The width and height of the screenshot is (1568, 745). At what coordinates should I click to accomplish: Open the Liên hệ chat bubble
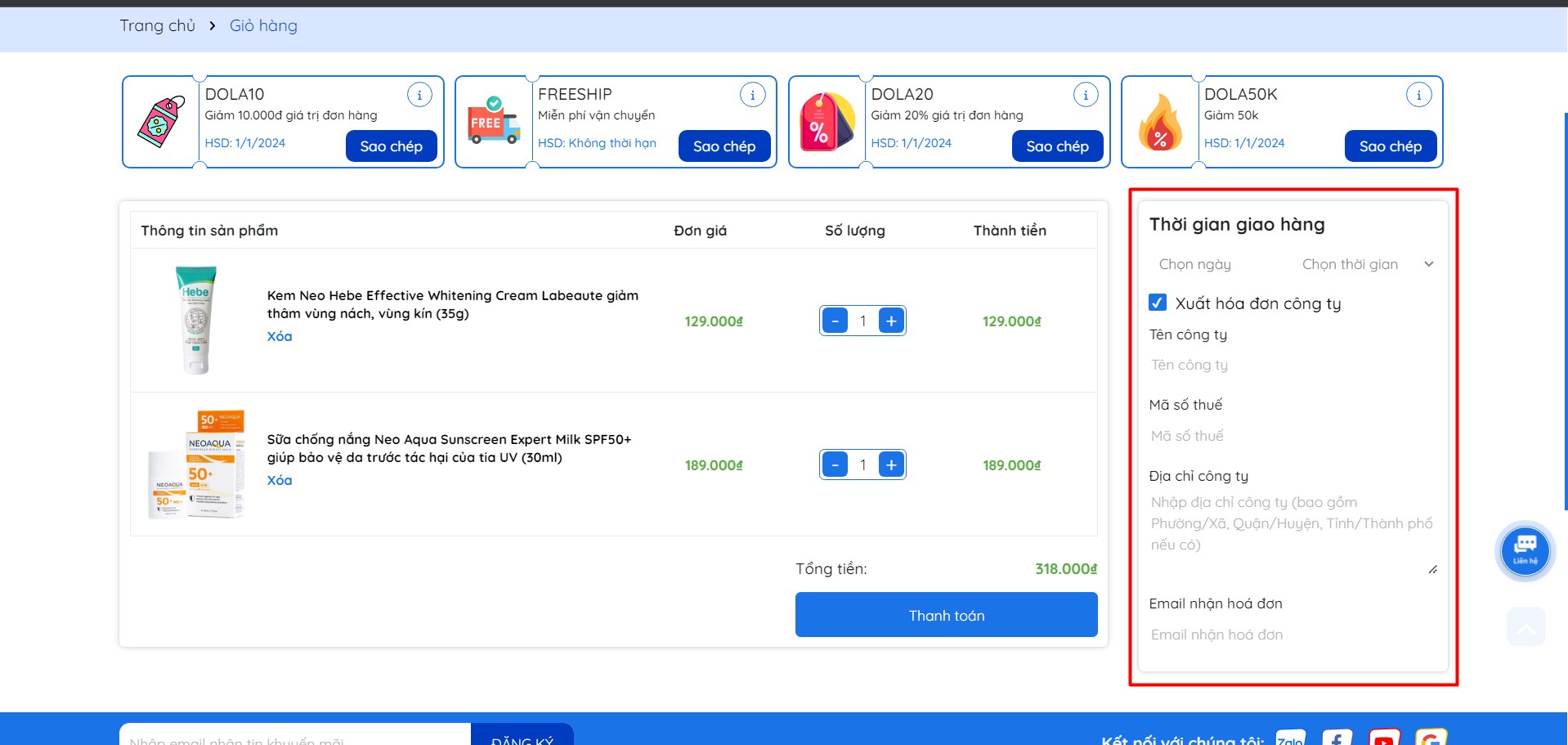[1525, 550]
